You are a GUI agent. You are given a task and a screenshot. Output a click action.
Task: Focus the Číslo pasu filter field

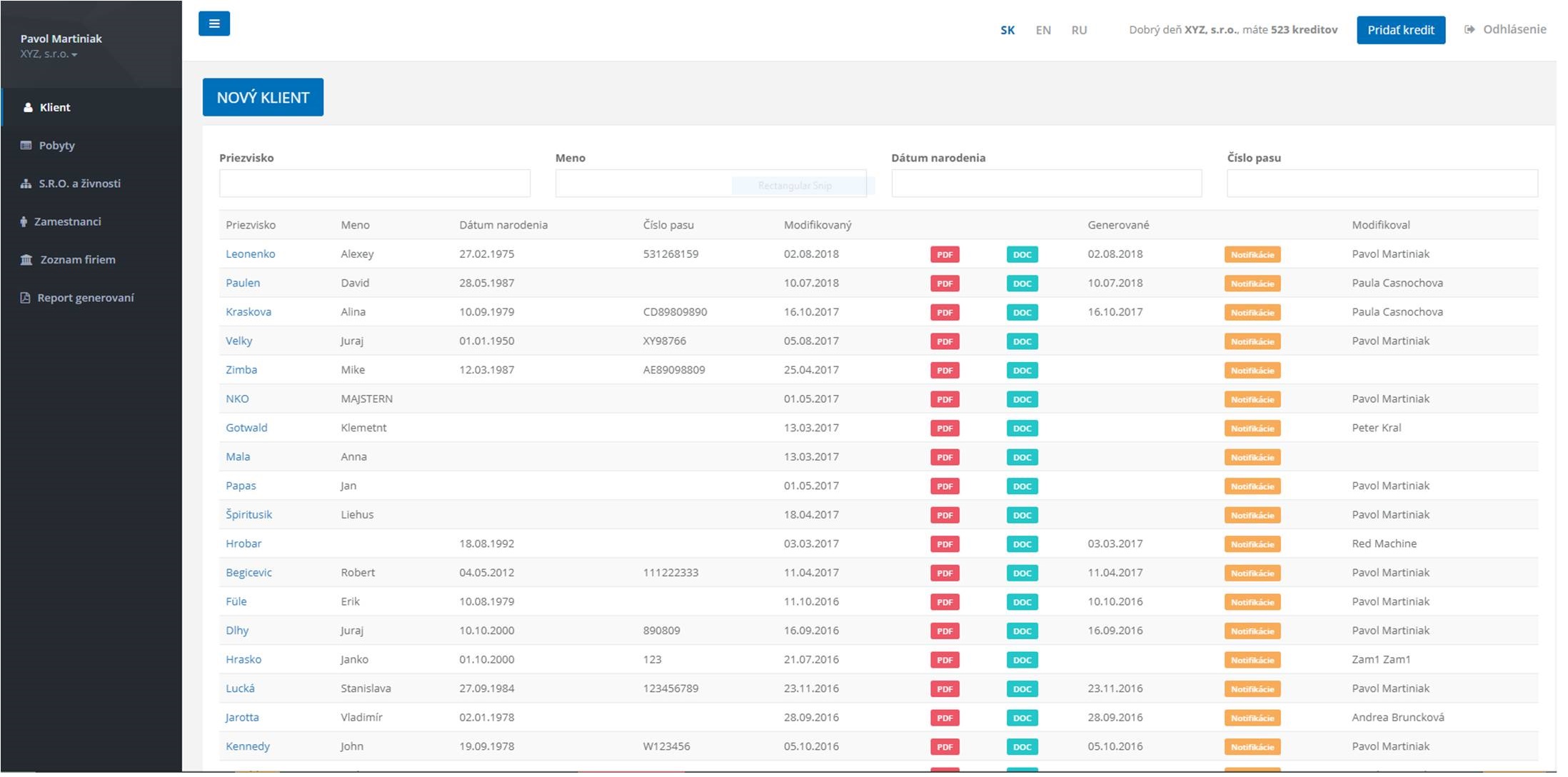coord(1382,184)
